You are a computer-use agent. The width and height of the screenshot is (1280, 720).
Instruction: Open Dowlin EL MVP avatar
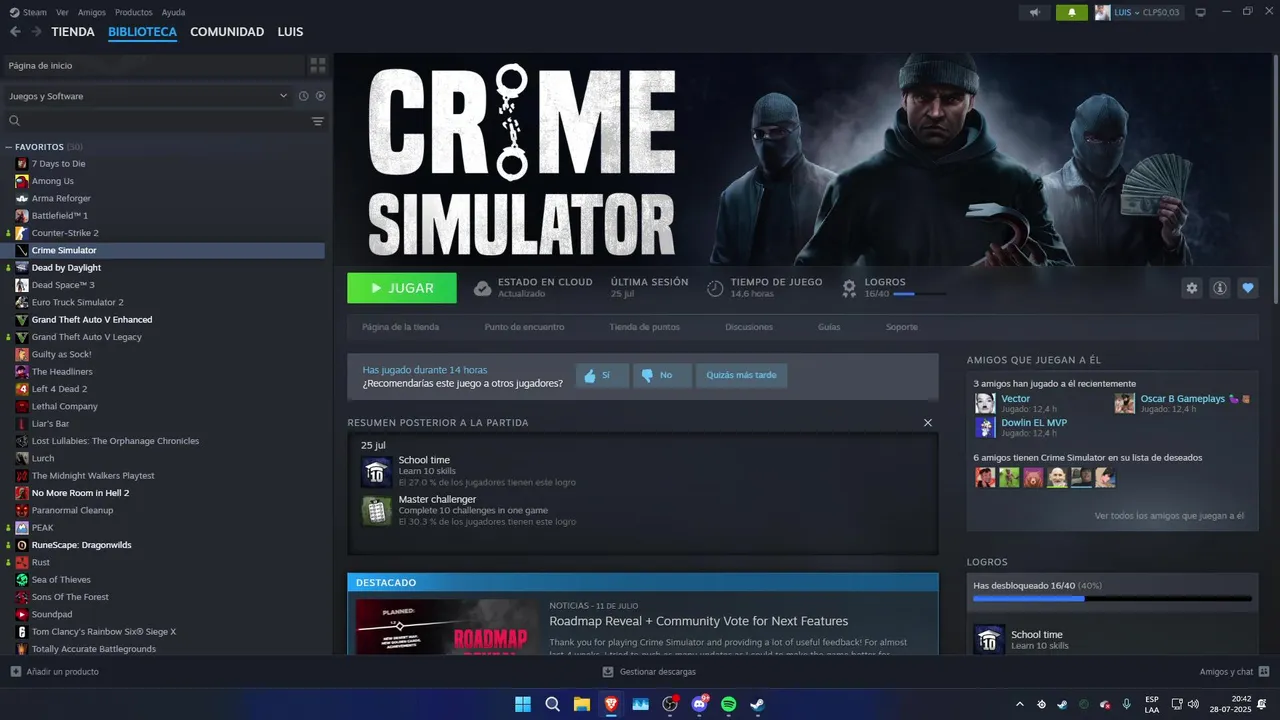pyautogui.click(x=985, y=427)
